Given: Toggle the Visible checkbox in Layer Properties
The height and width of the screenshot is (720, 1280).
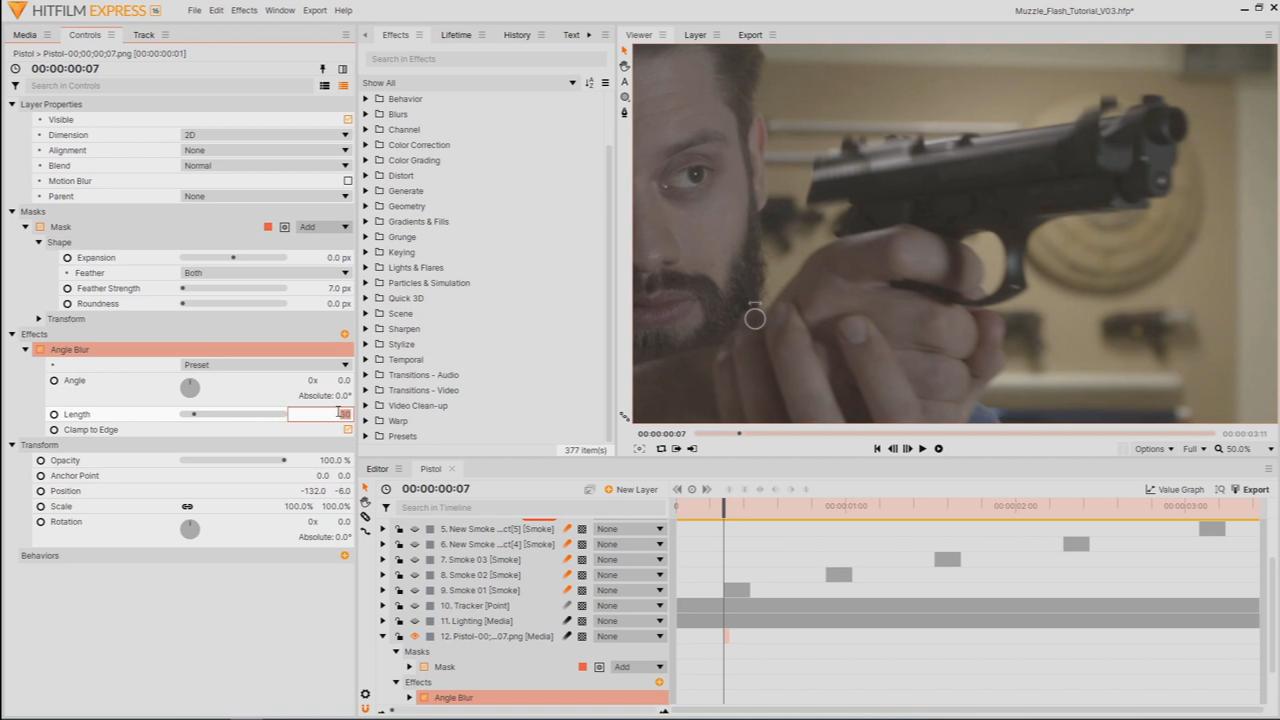Looking at the screenshot, I should [x=348, y=120].
